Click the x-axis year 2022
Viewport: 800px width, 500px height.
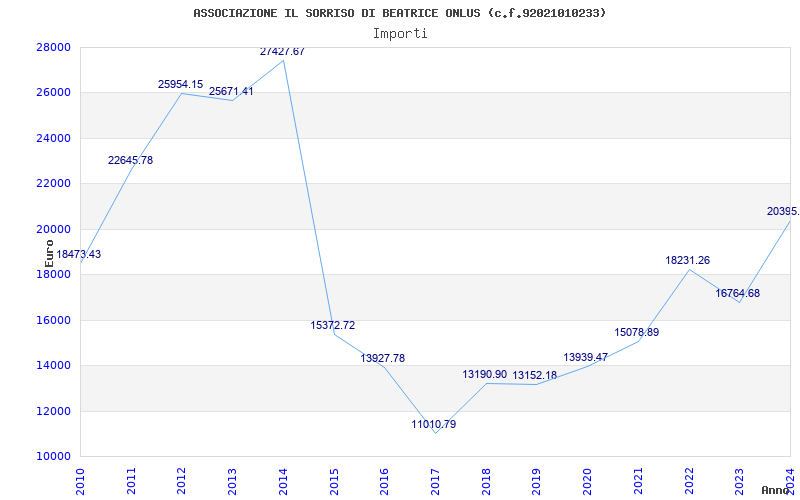coord(689,481)
